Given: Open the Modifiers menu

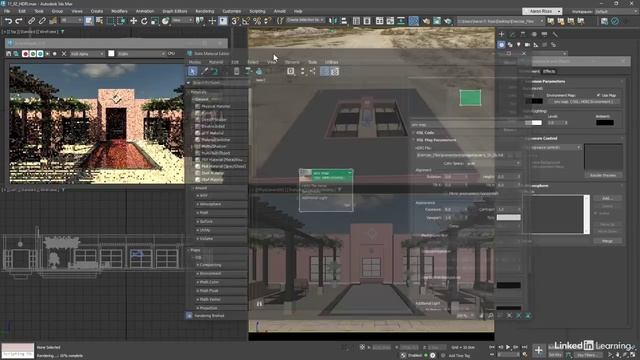Looking at the screenshot, I should pyautogui.click(x=120, y=11).
